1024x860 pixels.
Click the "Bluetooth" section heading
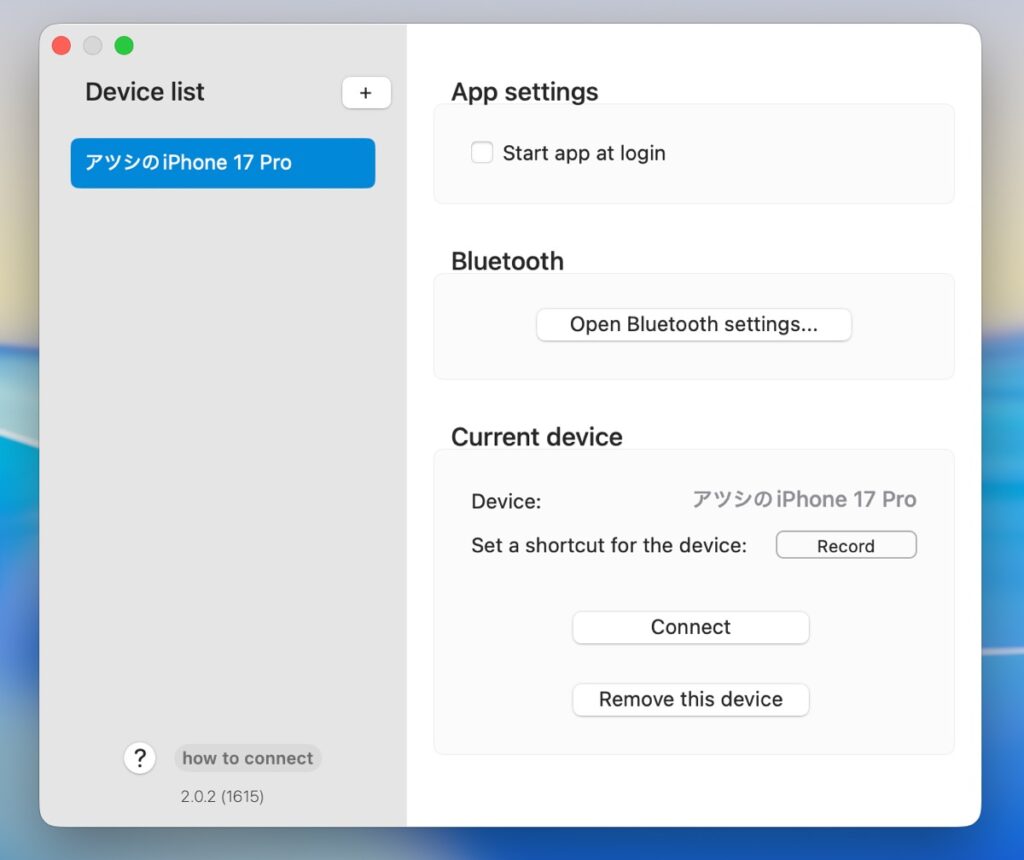[507, 262]
